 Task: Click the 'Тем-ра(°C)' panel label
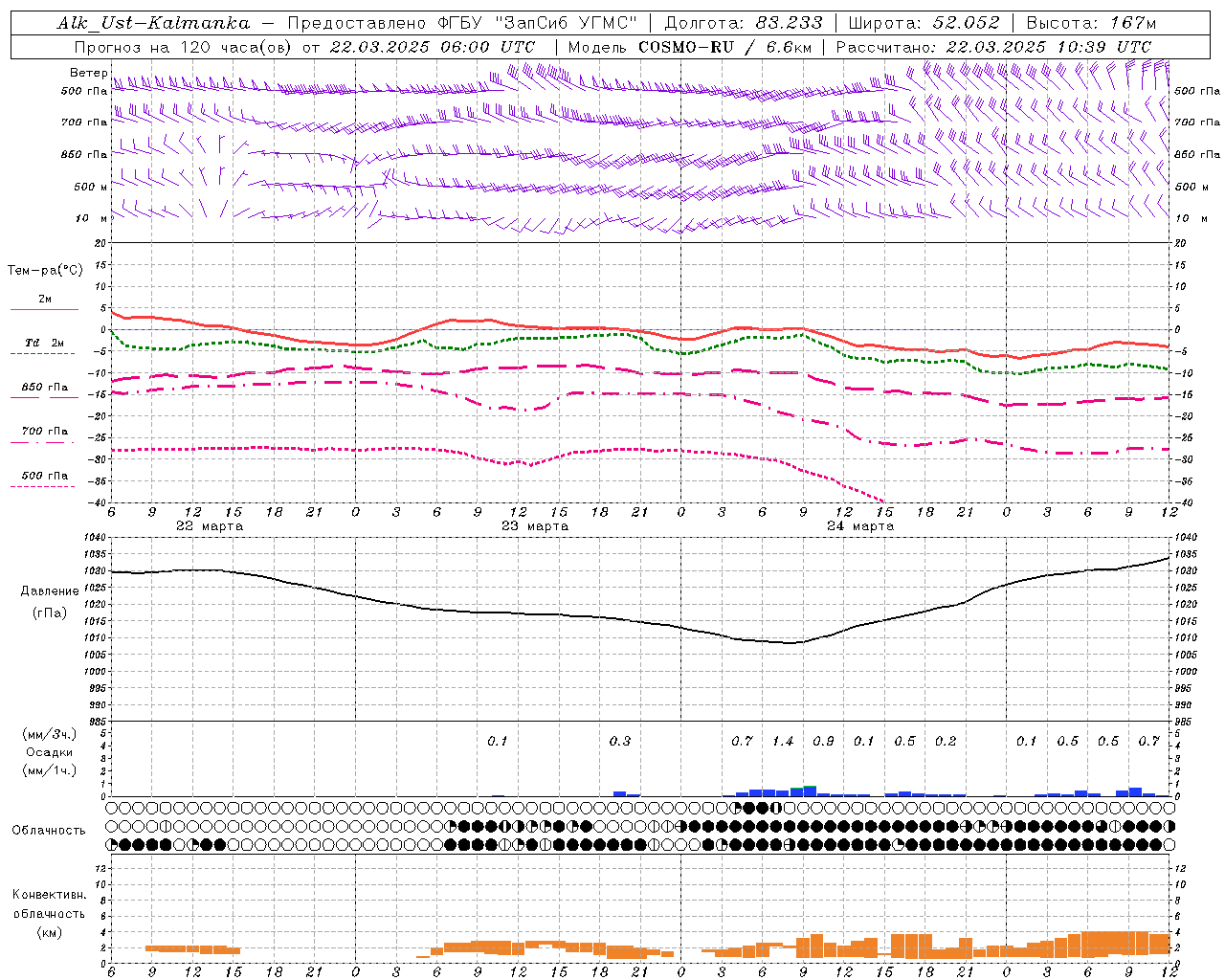point(45,271)
